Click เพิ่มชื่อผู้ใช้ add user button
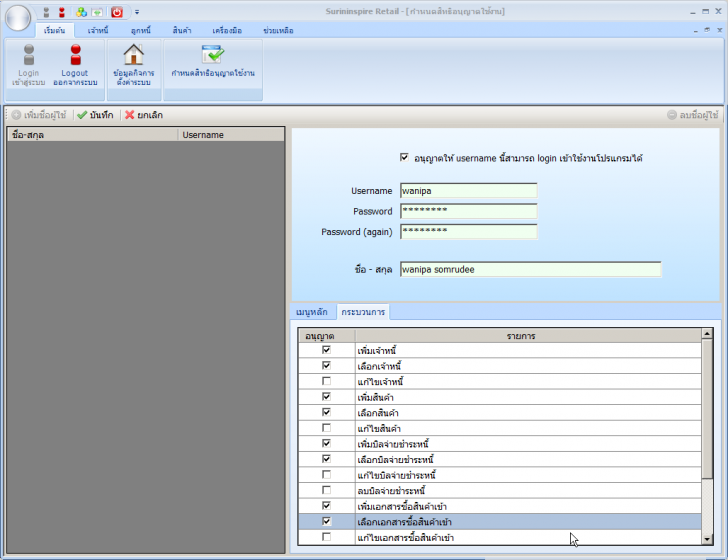Screen dimensions: 728x560 39,115
